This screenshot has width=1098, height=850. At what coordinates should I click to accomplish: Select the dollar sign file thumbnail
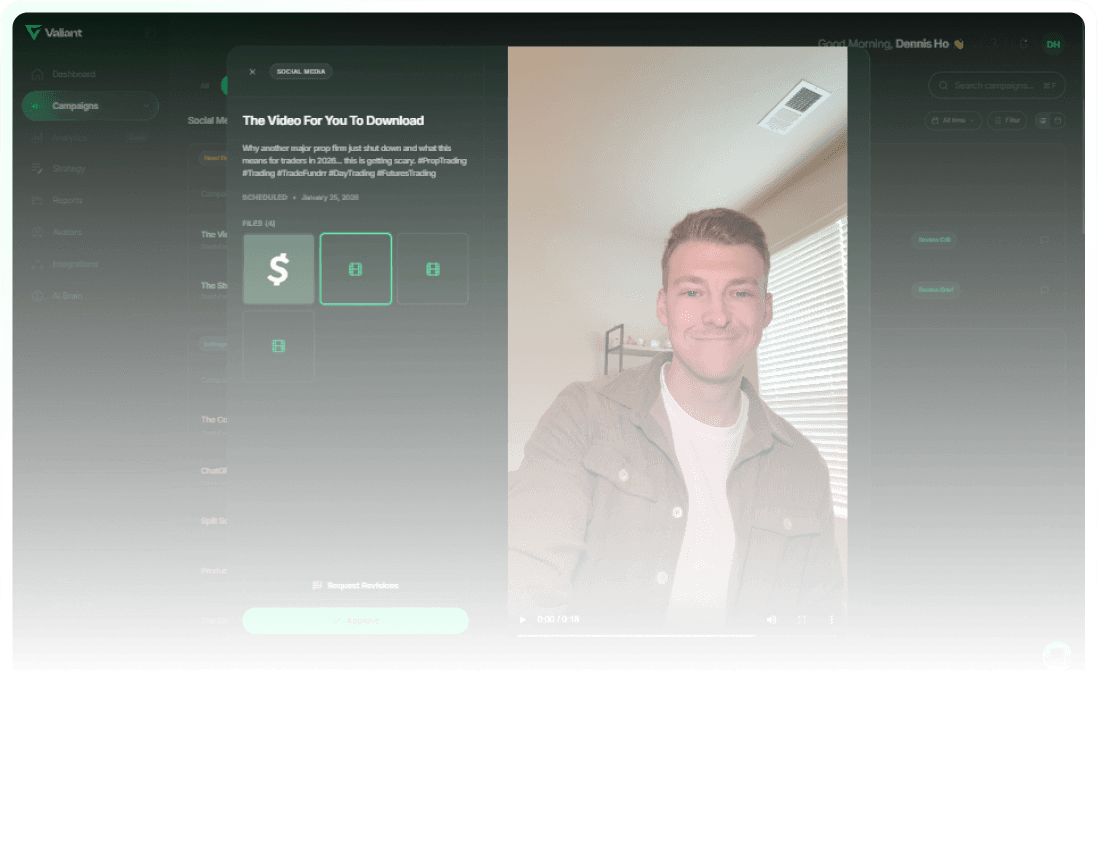point(278,269)
